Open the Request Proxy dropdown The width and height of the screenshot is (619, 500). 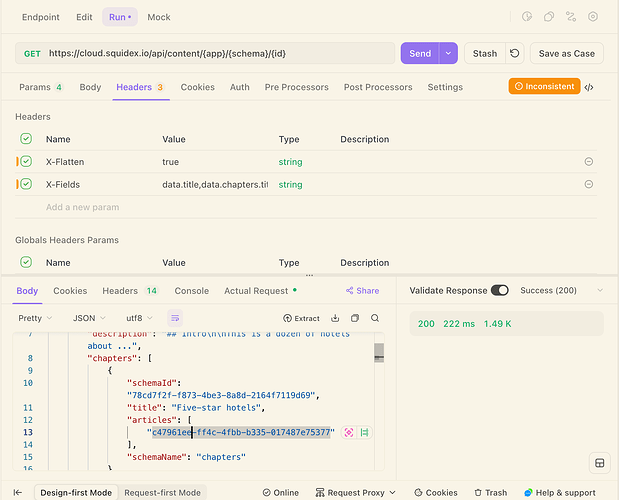tap(355, 493)
